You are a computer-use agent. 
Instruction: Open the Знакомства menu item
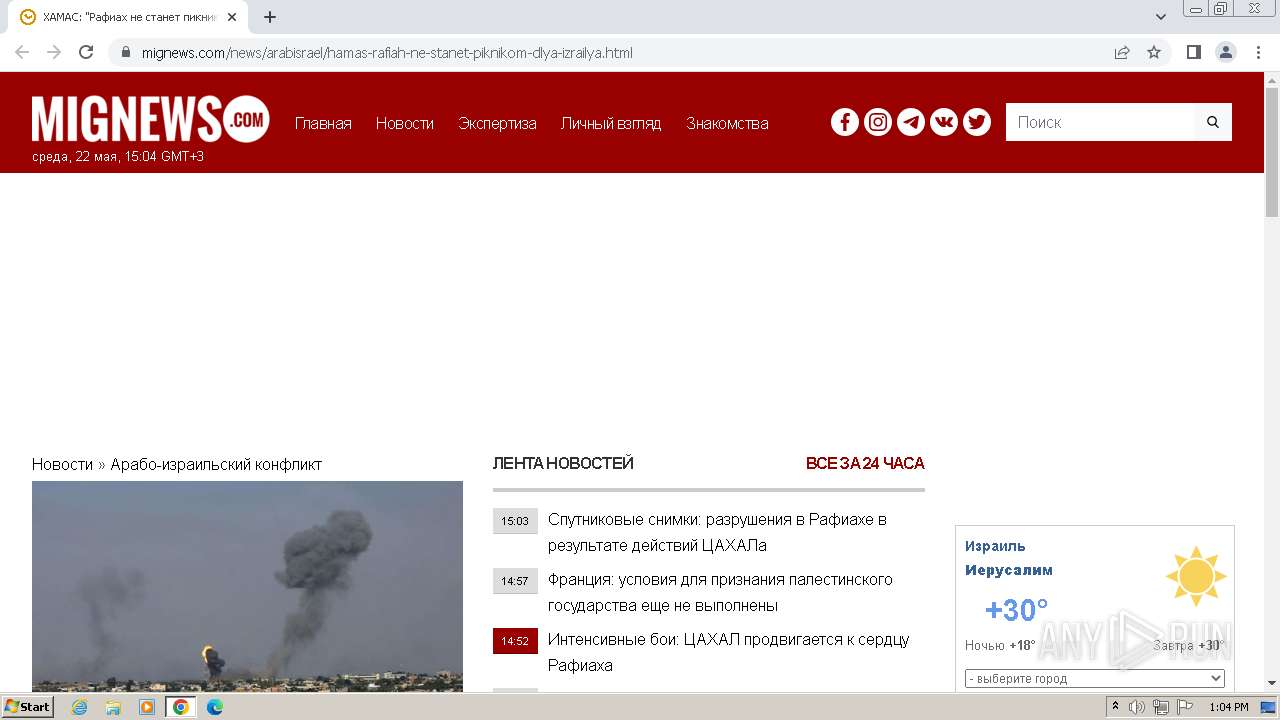[727, 123]
